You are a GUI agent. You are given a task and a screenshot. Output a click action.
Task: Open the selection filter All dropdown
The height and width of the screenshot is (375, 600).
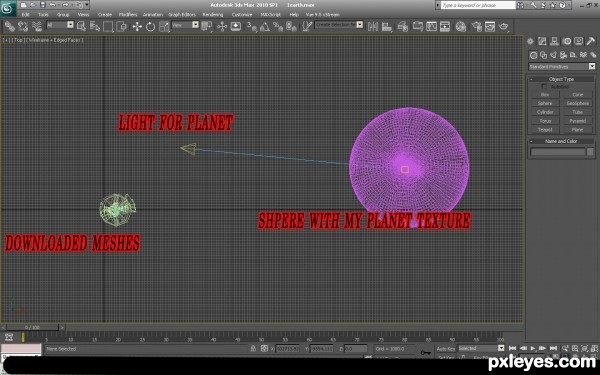tap(60, 25)
